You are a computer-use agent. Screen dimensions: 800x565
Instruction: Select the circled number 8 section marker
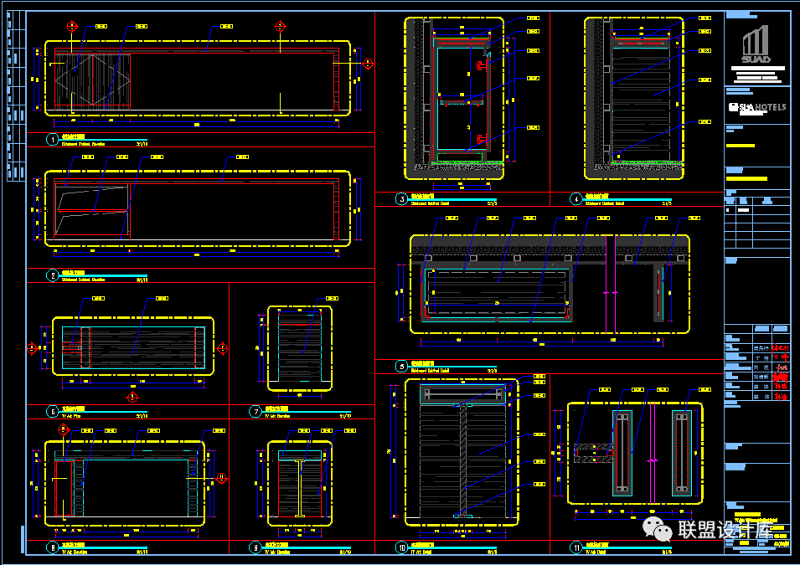(52, 547)
